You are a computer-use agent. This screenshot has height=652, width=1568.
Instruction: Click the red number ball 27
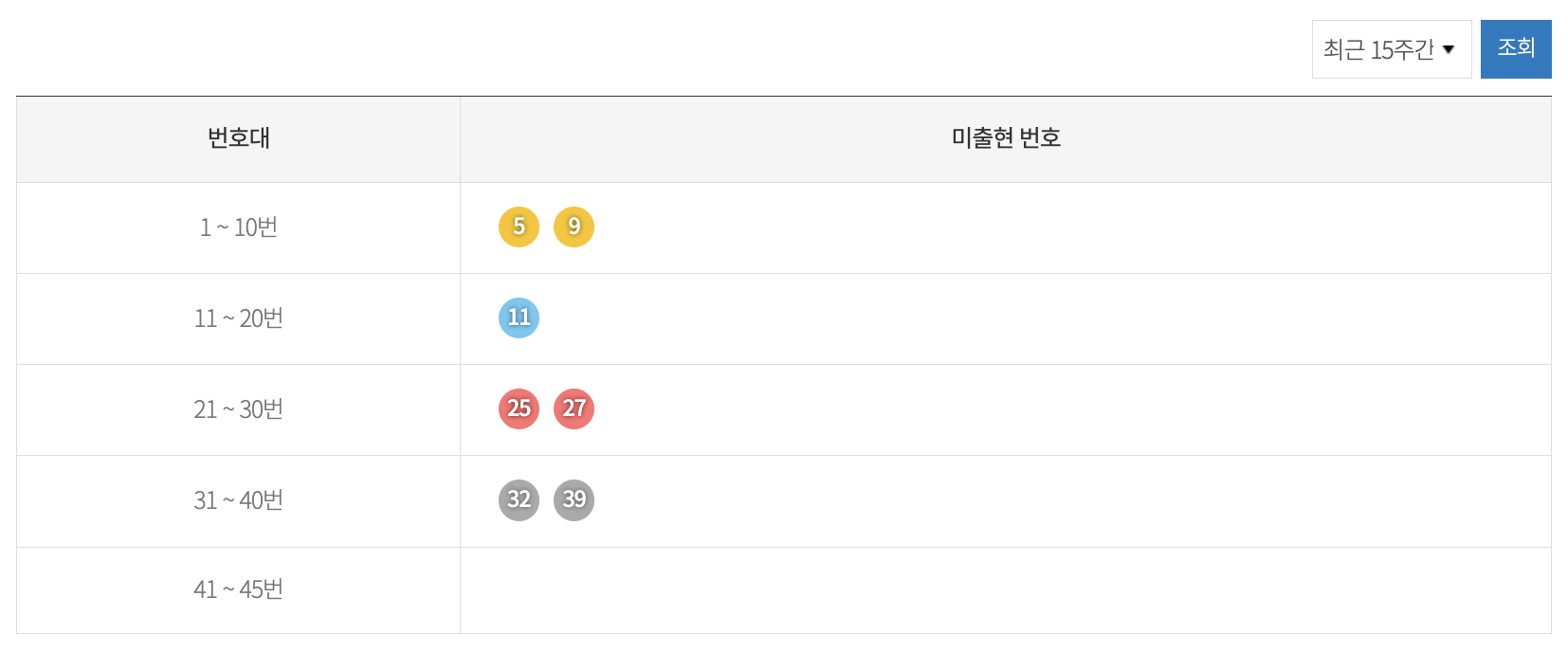point(574,409)
